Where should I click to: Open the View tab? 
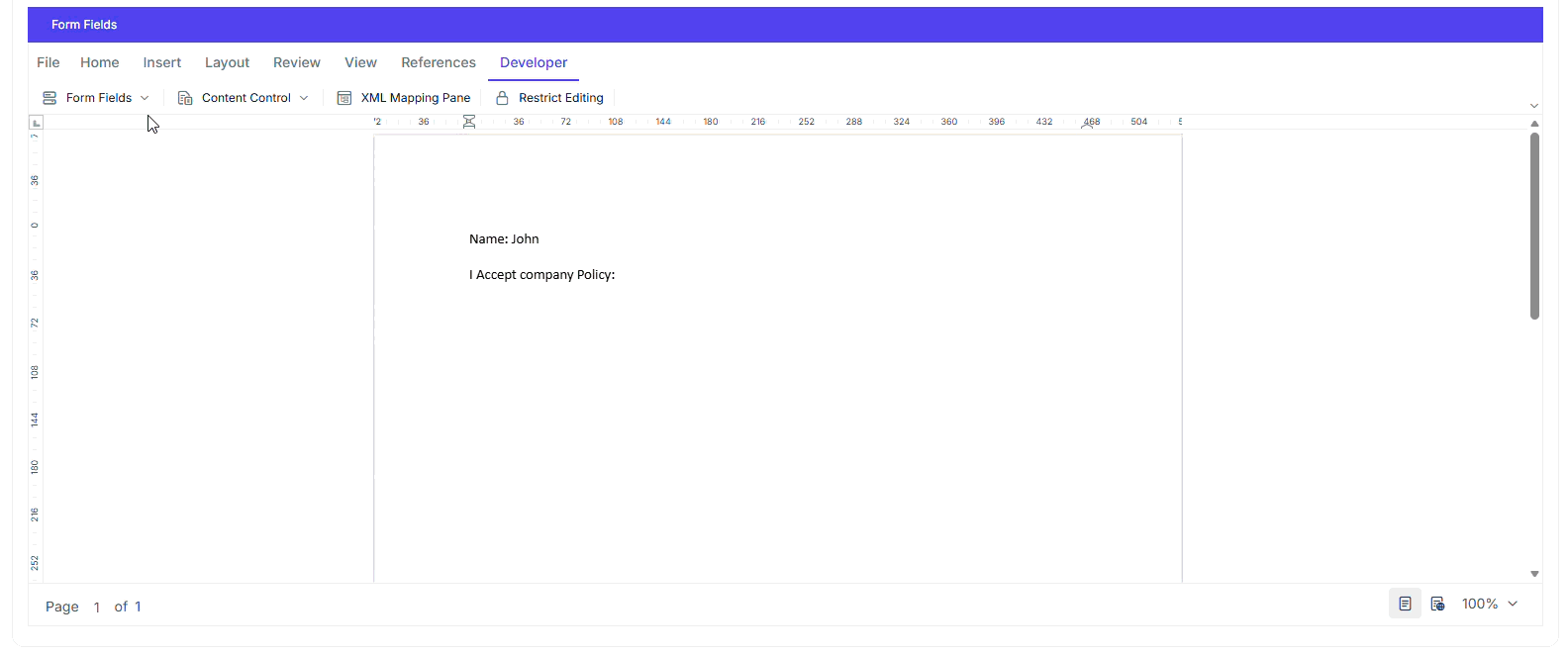click(x=360, y=62)
